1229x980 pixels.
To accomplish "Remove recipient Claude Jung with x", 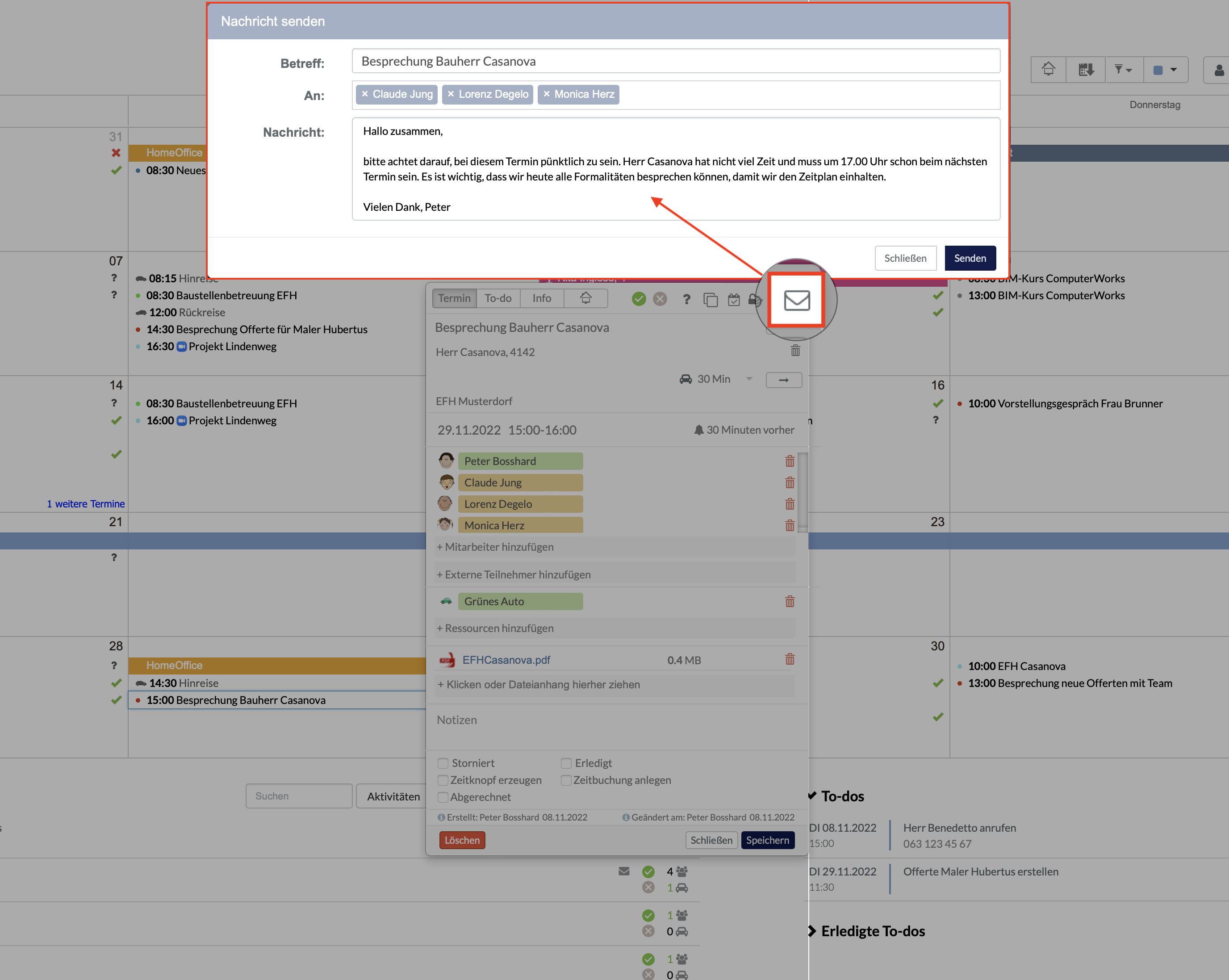I will point(365,94).
